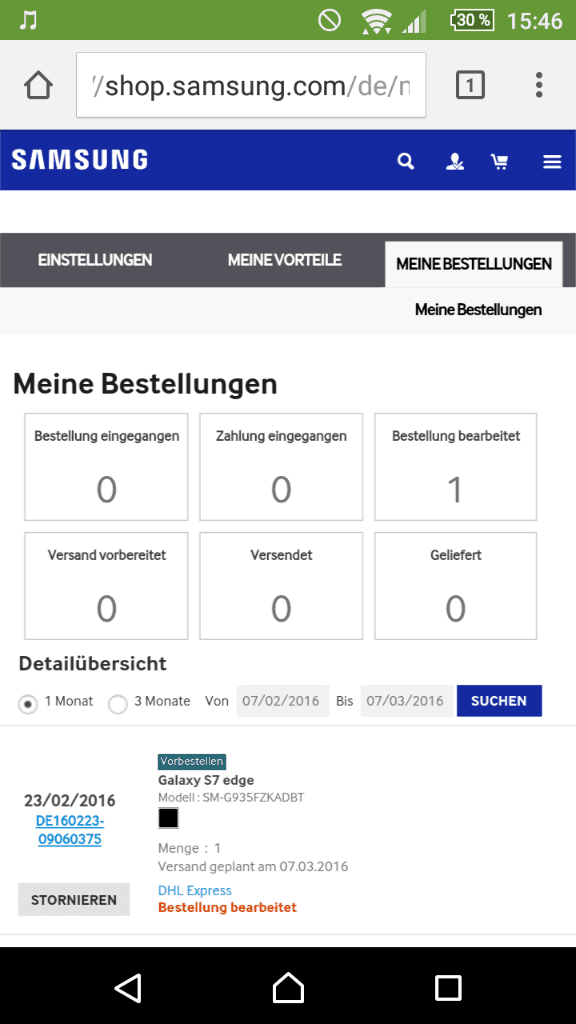Image resolution: width=576 pixels, height=1024 pixels.
Task: Click the status bar clock 15:46
Action: 535,21
